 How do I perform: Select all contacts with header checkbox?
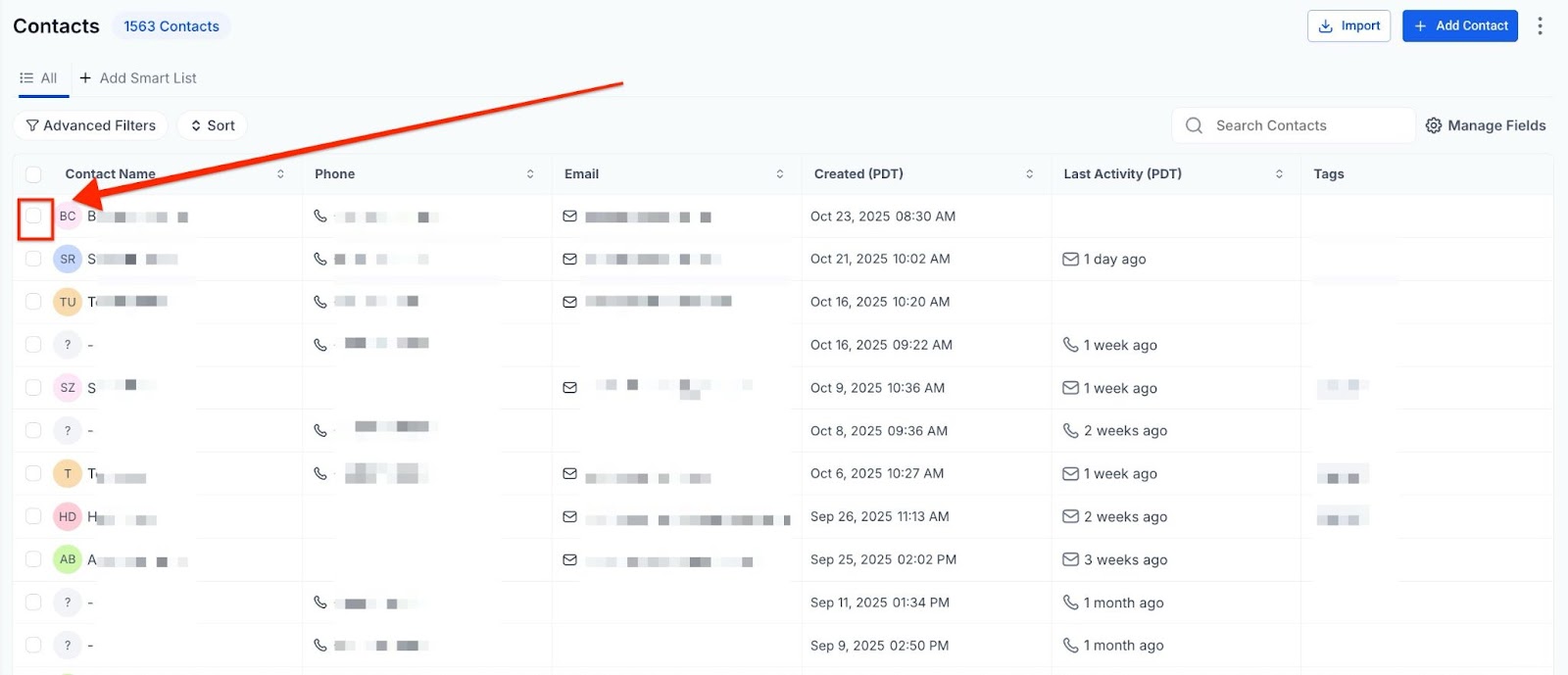point(33,174)
